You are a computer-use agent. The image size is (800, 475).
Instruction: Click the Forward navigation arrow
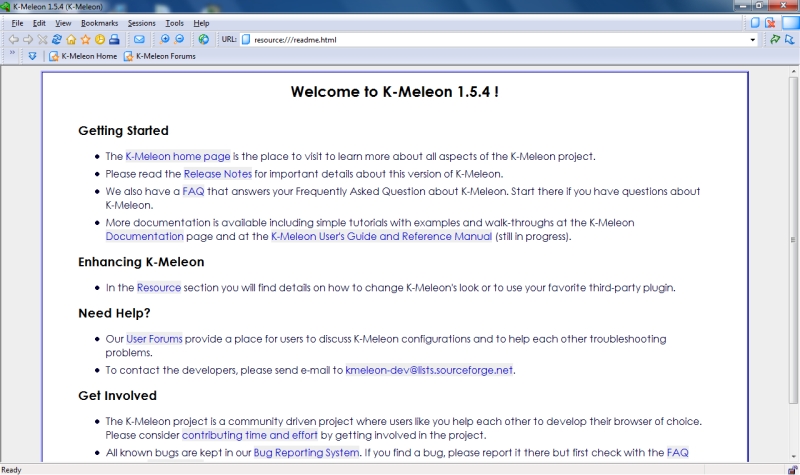(x=28, y=39)
